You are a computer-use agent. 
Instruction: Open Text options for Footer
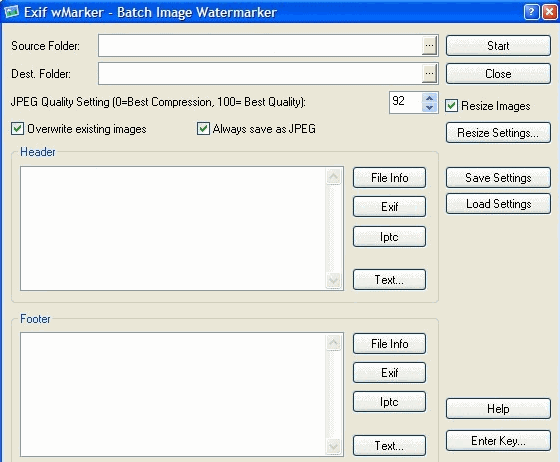389,446
